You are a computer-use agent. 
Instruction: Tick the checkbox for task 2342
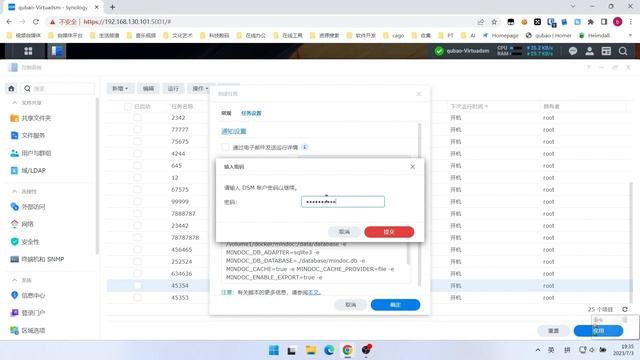pyautogui.click(x=138, y=118)
